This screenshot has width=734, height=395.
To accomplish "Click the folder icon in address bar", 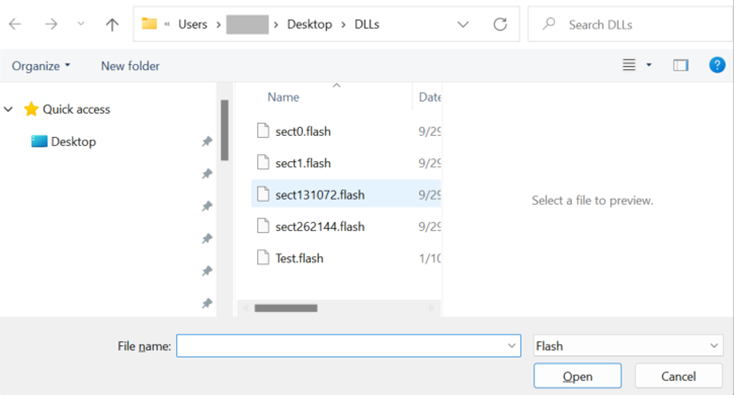I will 149,23.
